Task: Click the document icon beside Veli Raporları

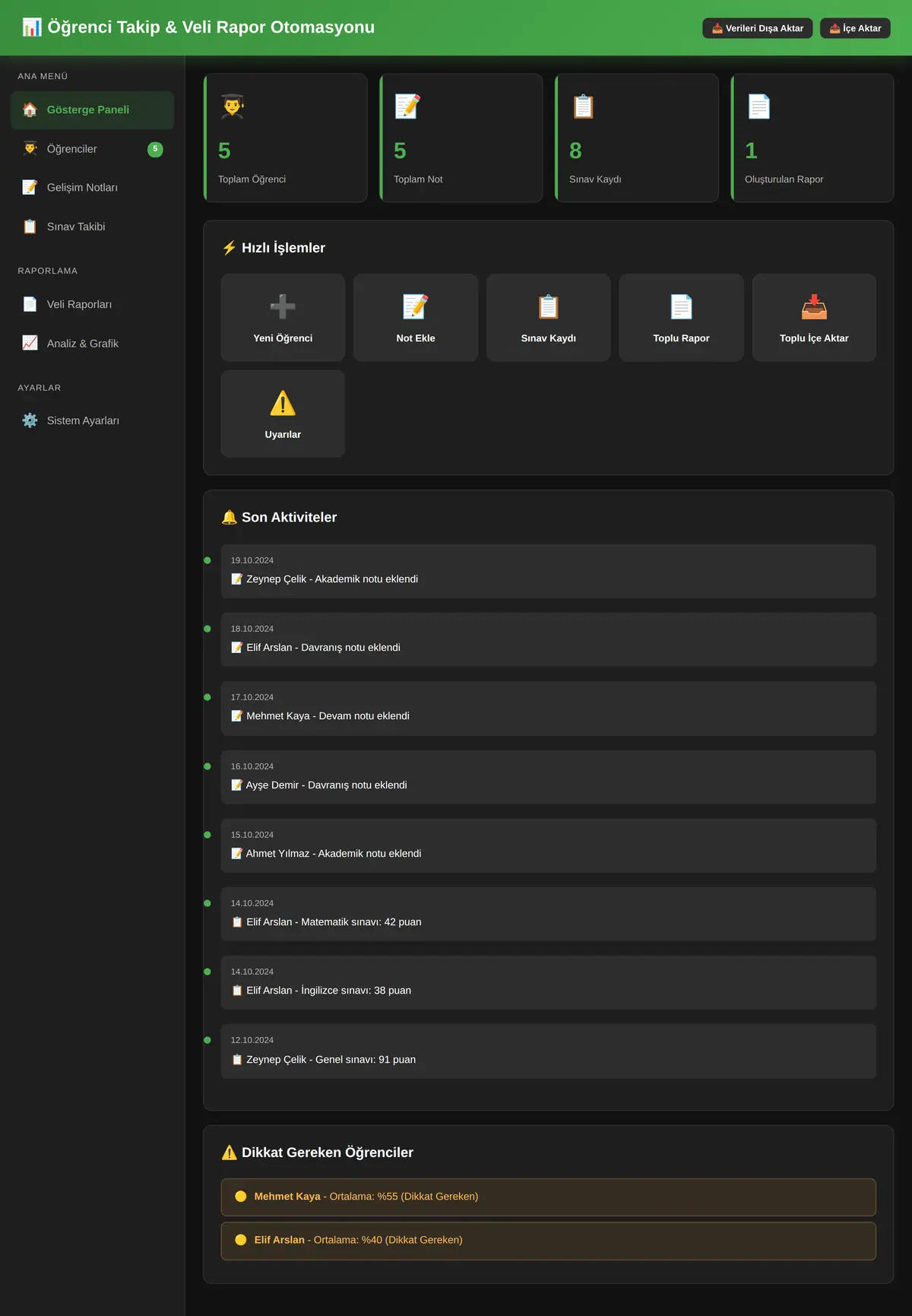Action: pos(30,304)
